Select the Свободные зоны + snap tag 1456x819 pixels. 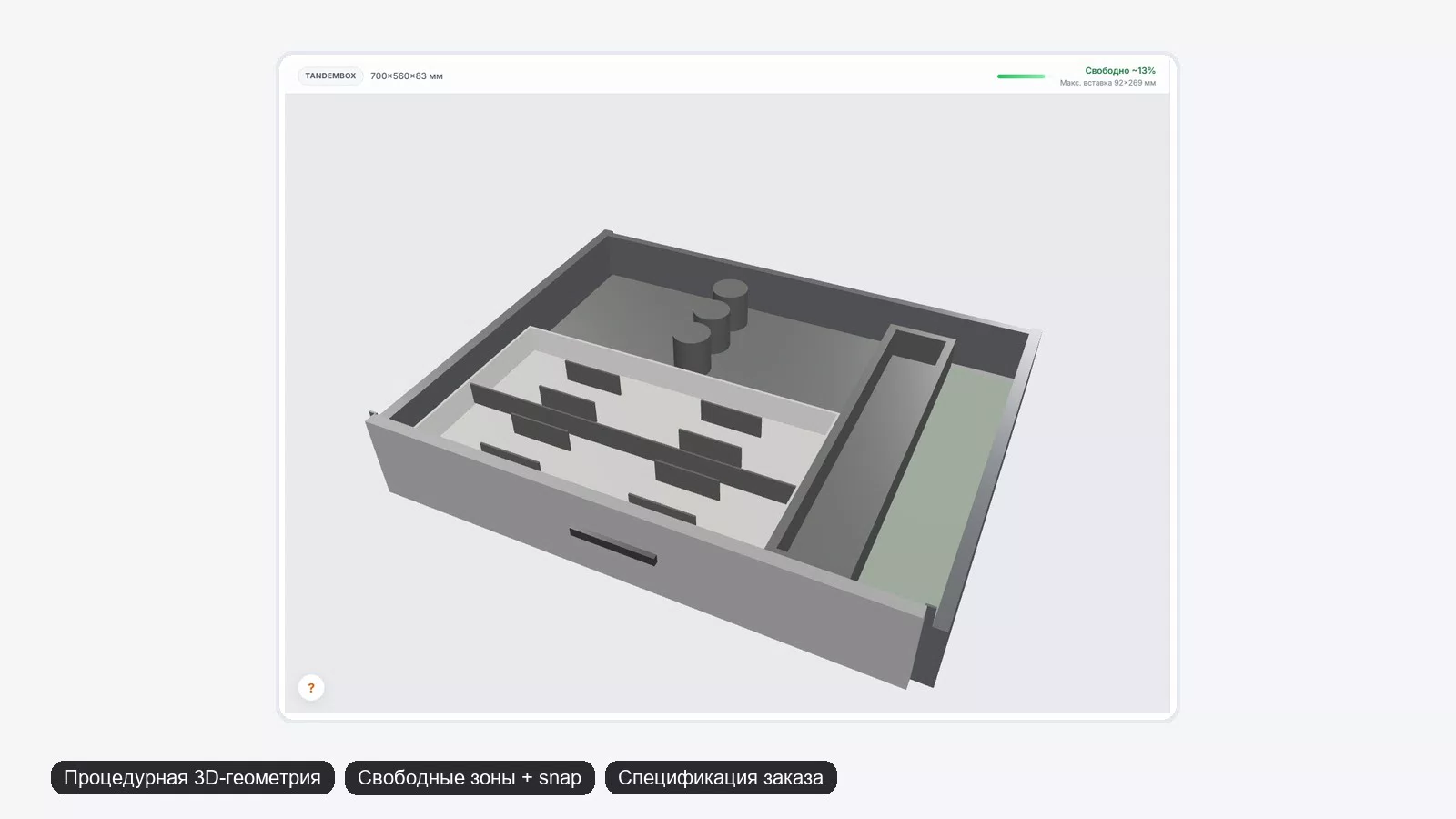(470, 778)
